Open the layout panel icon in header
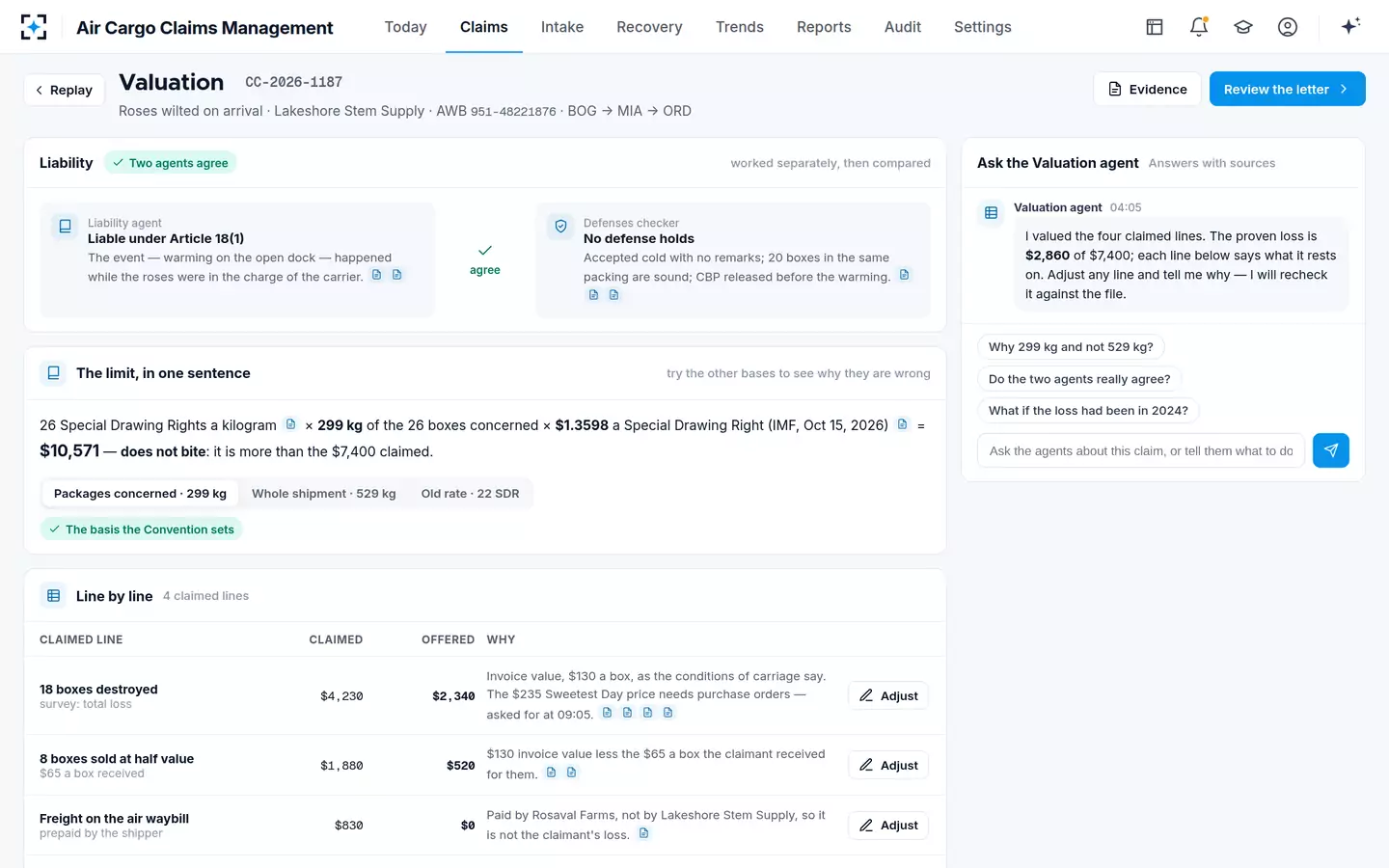The width and height of the screenshot is (1389, 868). point(1155,27)
